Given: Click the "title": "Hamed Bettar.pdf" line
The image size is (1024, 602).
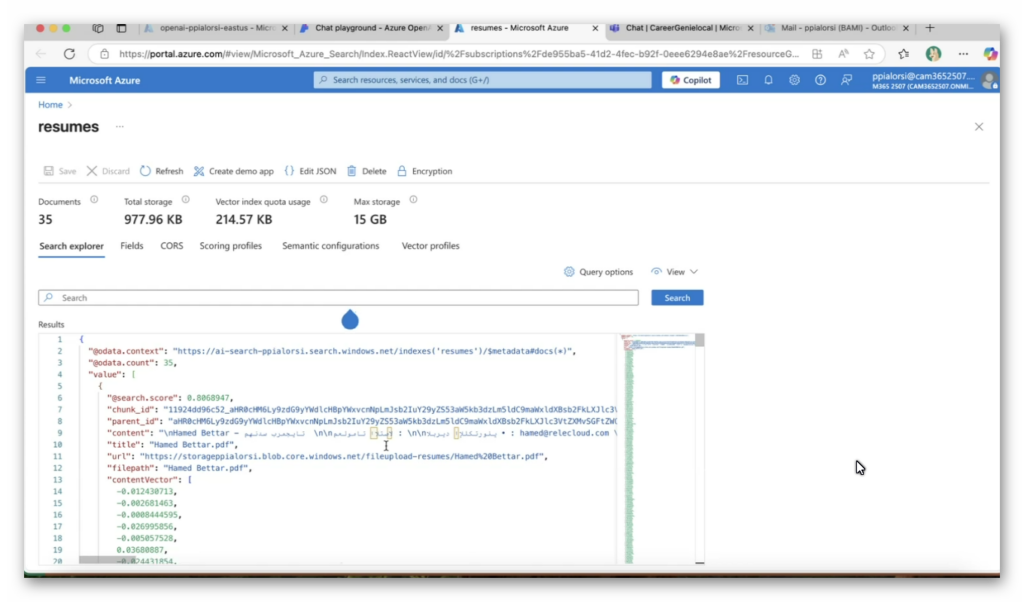Looking at the screenshot, I should click(x=172, y=445).
